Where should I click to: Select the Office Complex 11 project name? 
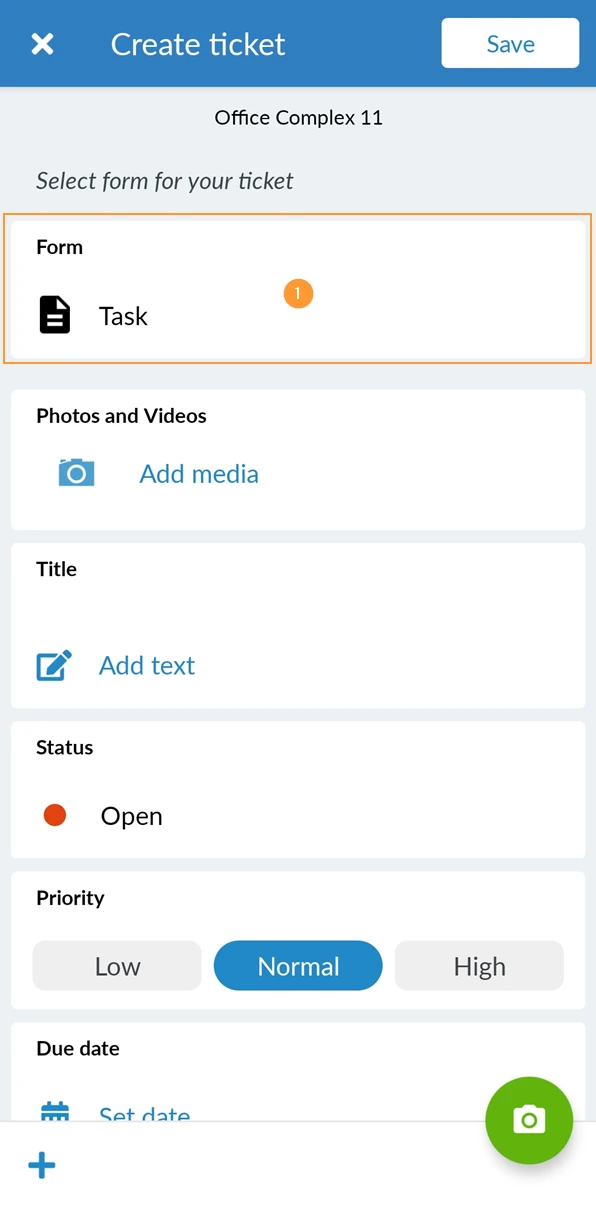point(298,118)
